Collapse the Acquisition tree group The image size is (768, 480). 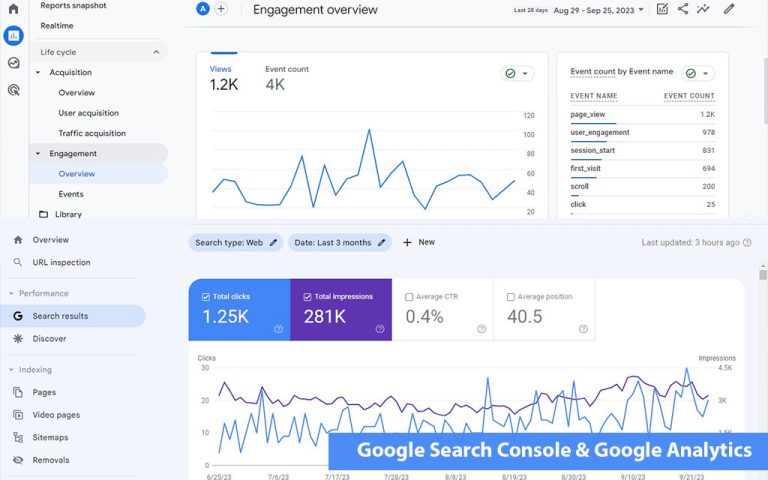click(38, 73)
